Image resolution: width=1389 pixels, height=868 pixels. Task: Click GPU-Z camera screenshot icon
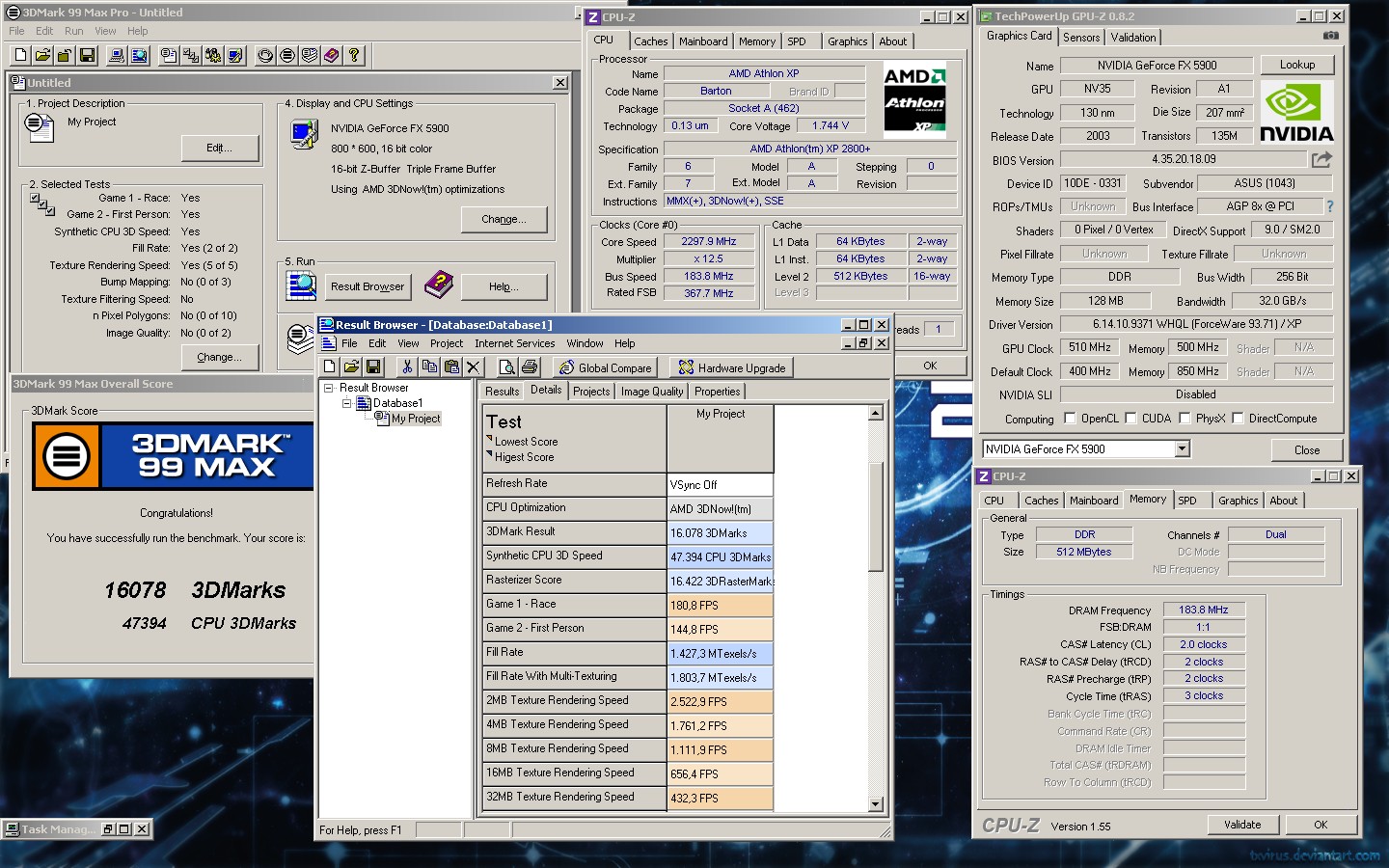pyautogui.click(x=1331, y=36)
